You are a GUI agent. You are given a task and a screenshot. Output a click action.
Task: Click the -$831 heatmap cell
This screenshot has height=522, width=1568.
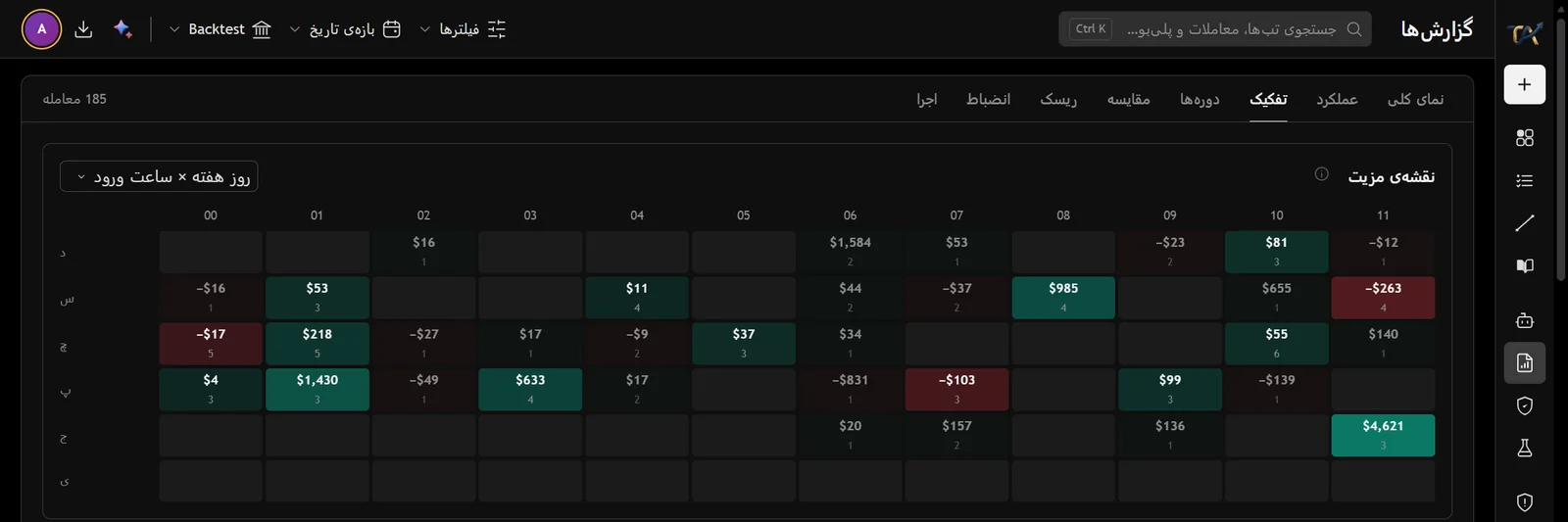[x=850, y=390]
